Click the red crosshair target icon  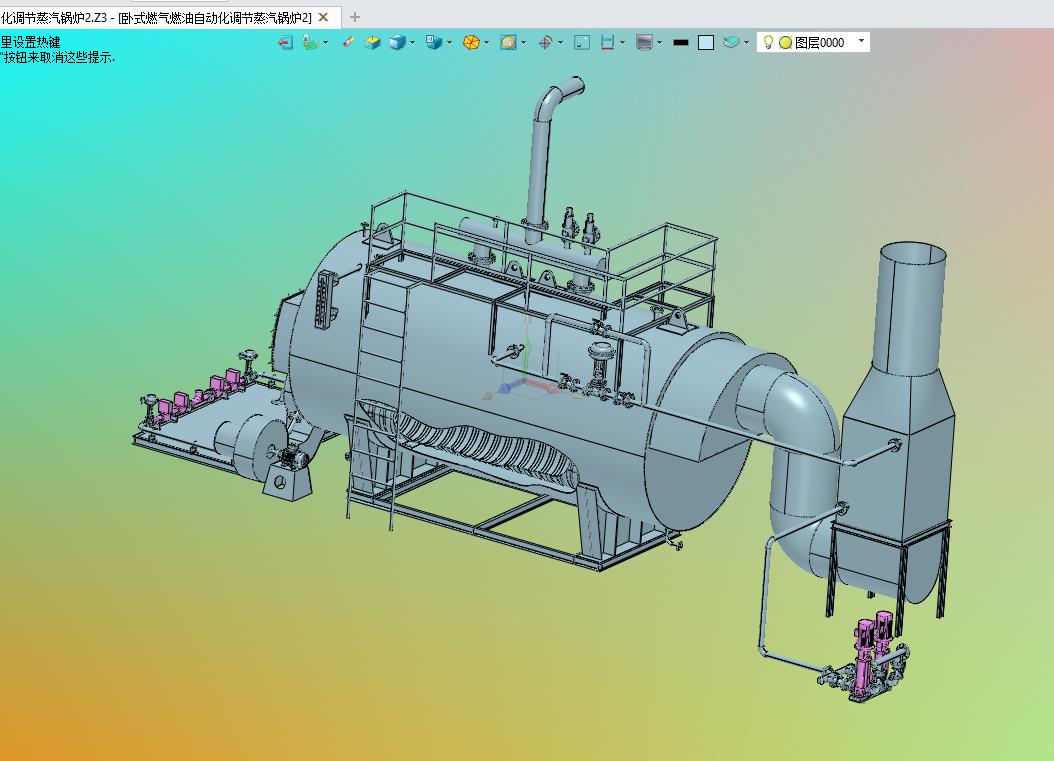point(545,42)
